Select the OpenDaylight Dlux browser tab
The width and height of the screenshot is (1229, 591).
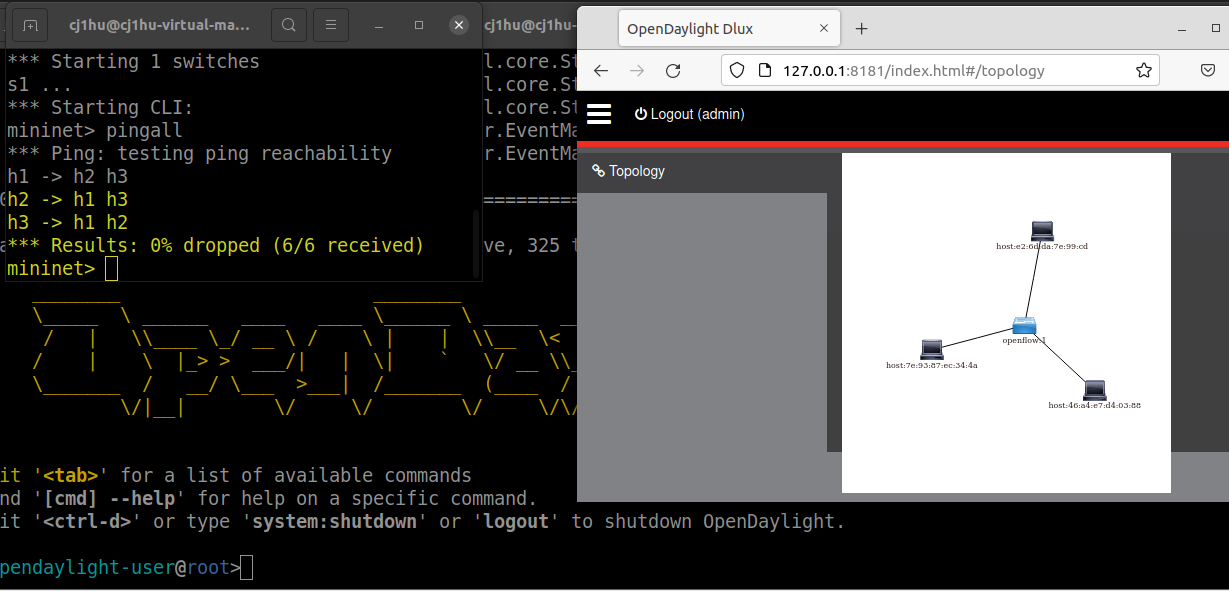coord(728,28)
